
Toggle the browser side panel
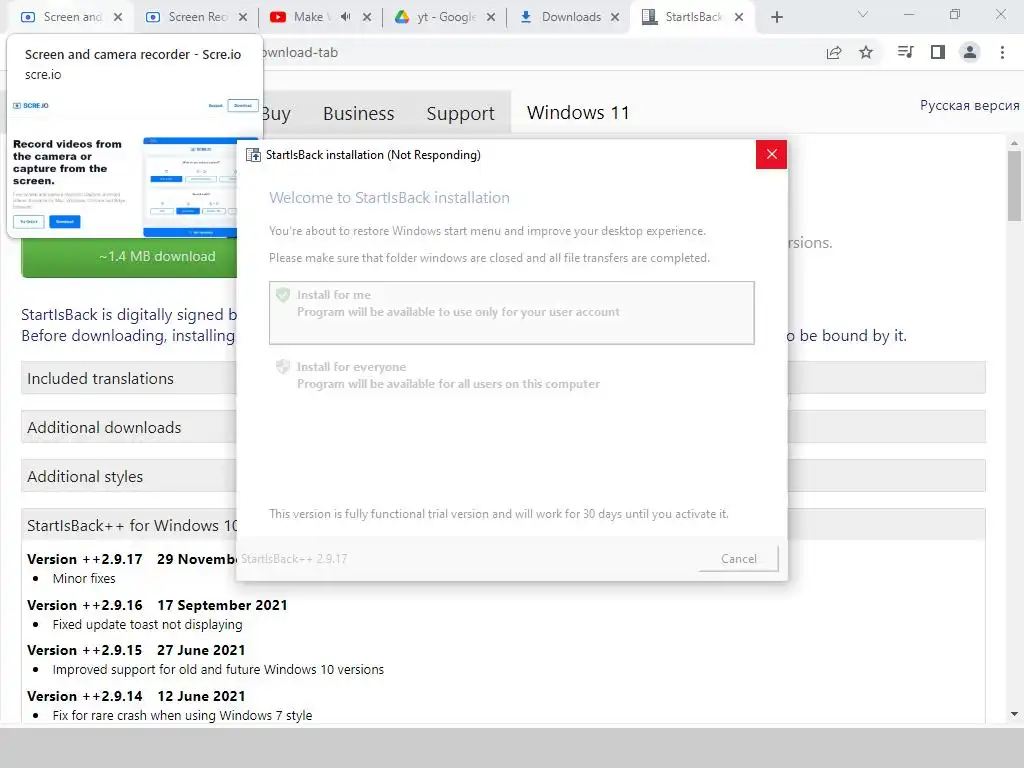coord(938,52)
